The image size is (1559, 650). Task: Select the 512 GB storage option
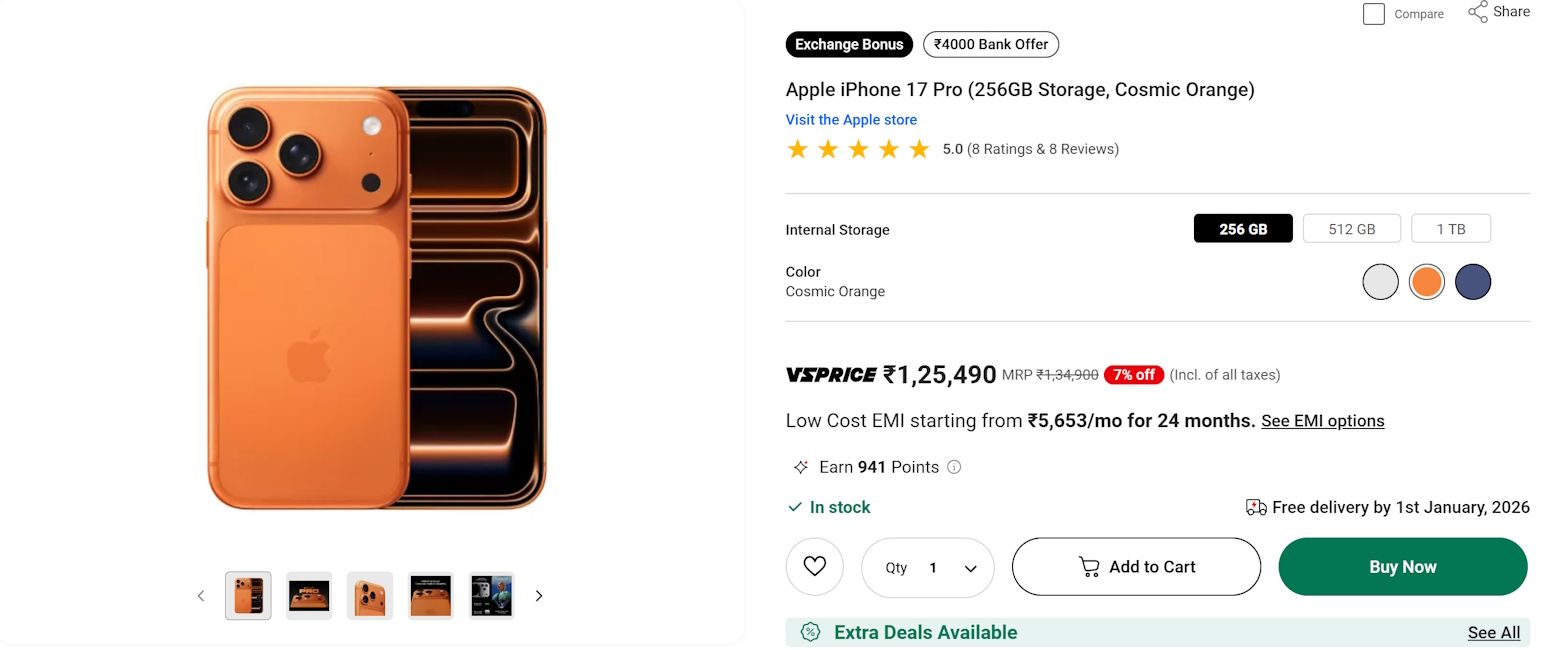[1351, 228]
